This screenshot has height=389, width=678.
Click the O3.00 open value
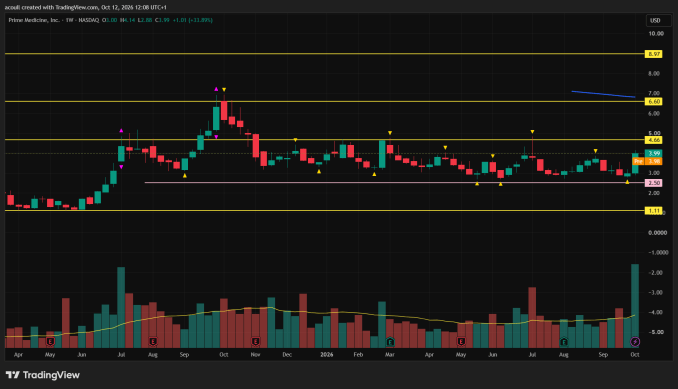(x=109, y=20)
